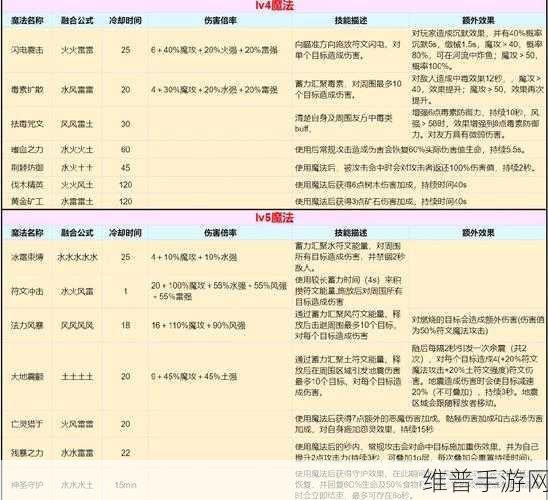Image resolution: width=548 pixels, height=500 pixels.
Task: Click "魔法名称" header in lv5 table
Action: point(27,233)
